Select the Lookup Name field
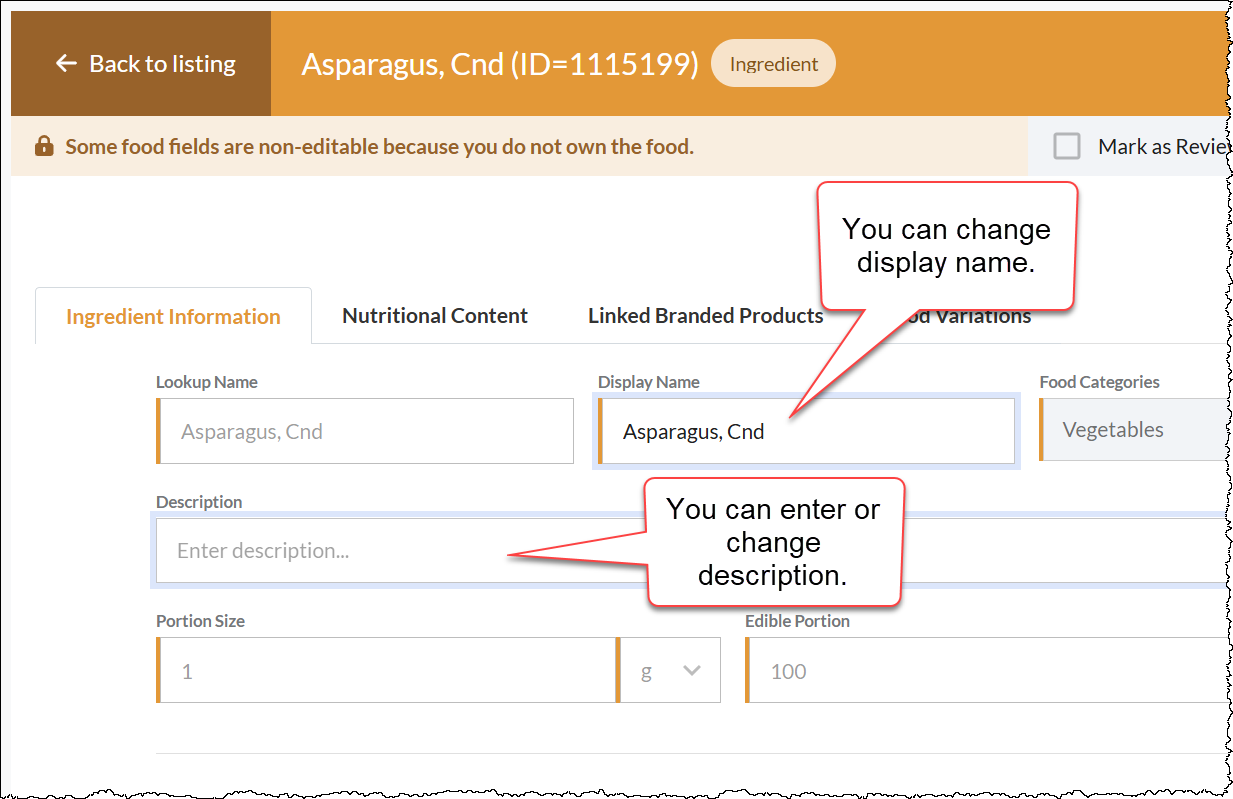1233x799 pixels. (x=365, y=431)
